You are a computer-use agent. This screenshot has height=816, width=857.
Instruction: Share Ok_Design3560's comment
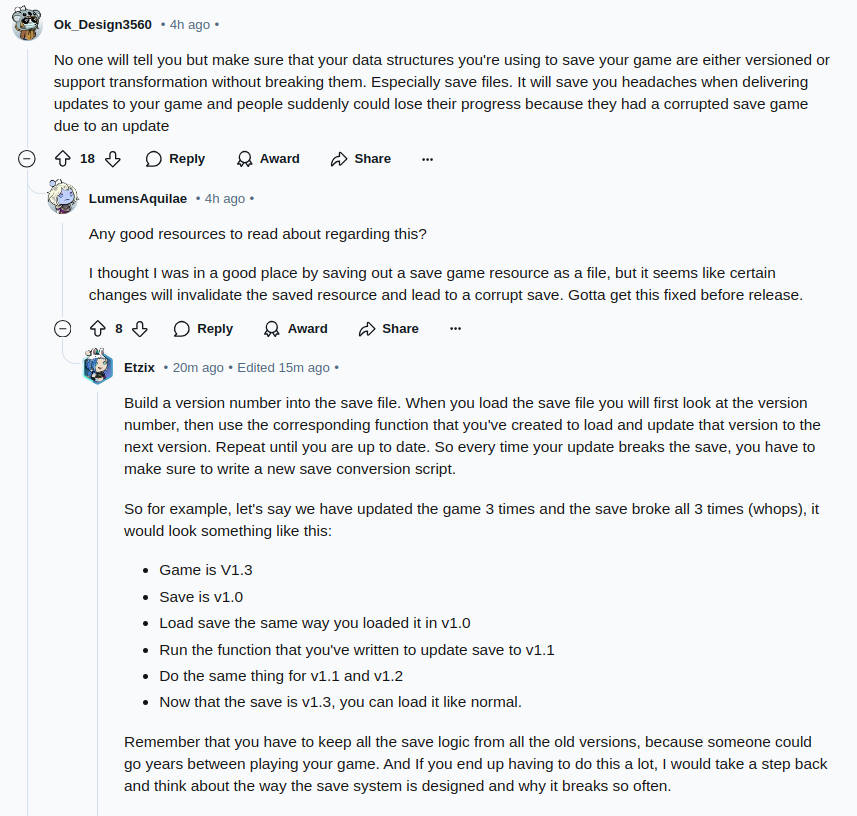click(361, 159)
